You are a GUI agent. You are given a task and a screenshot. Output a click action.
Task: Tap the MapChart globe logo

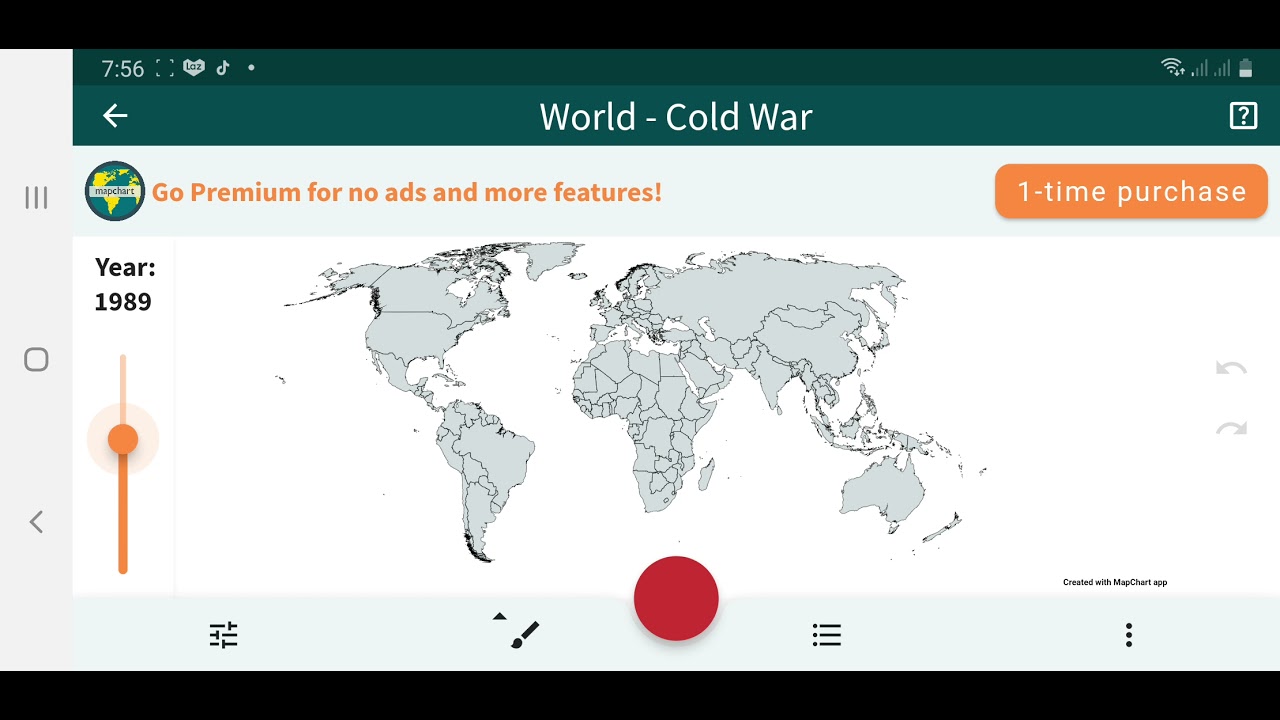pos(115,191)
